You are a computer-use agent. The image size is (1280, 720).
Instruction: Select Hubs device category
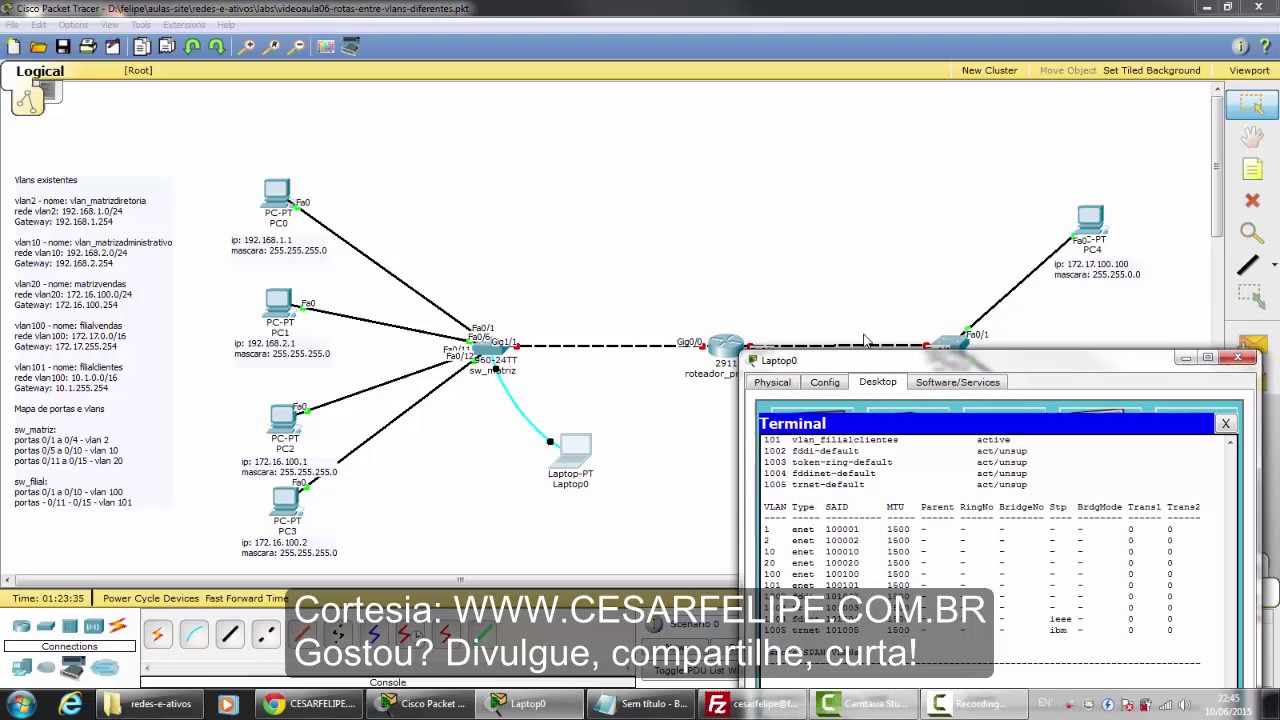[69, 626]
